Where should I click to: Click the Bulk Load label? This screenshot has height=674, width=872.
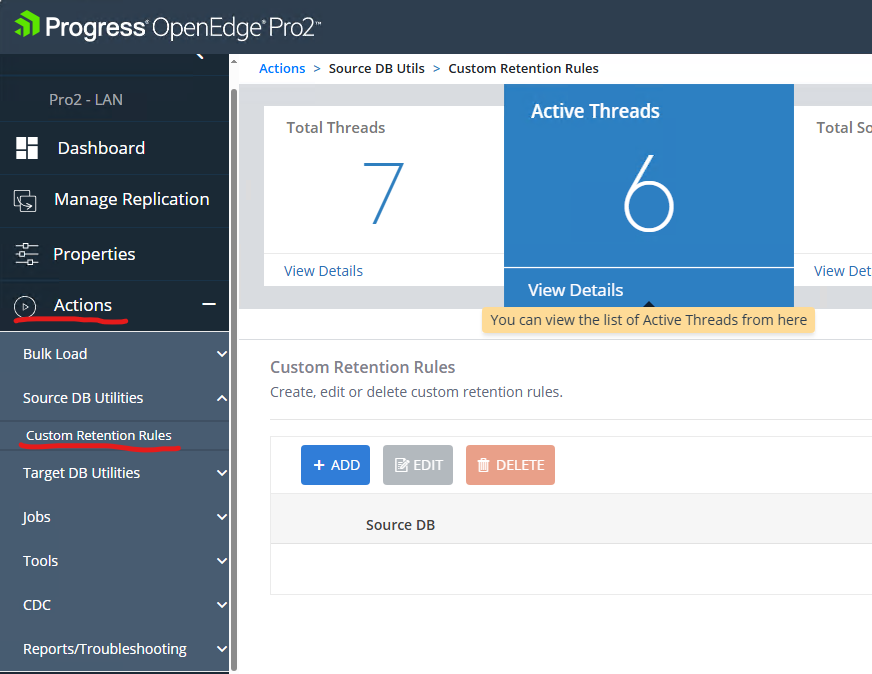(55, 354)
